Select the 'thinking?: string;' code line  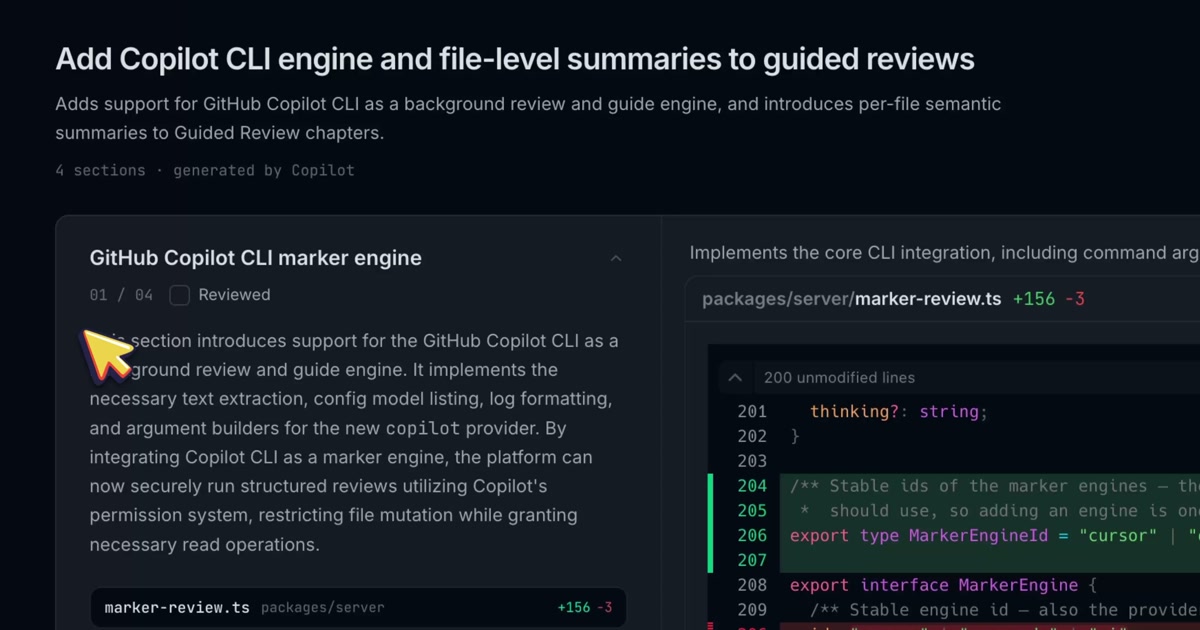pos(899,411)
